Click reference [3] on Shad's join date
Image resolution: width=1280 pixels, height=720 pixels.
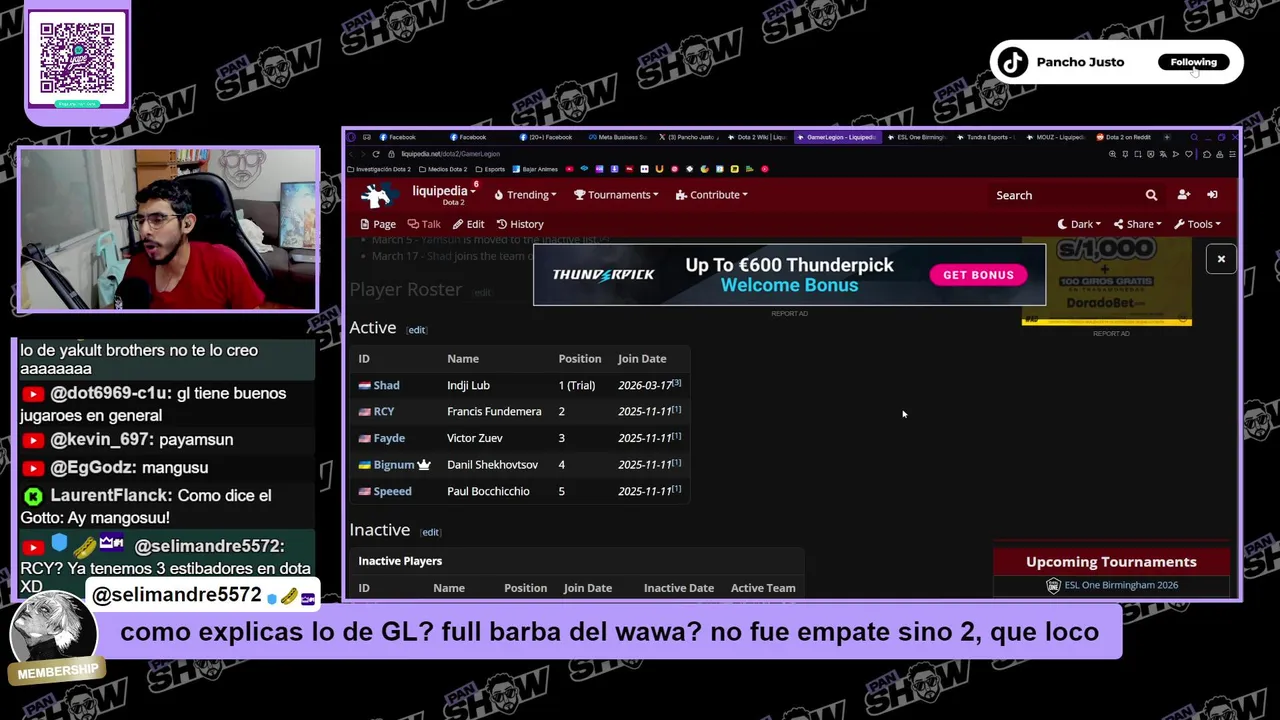tap(677, 382)
